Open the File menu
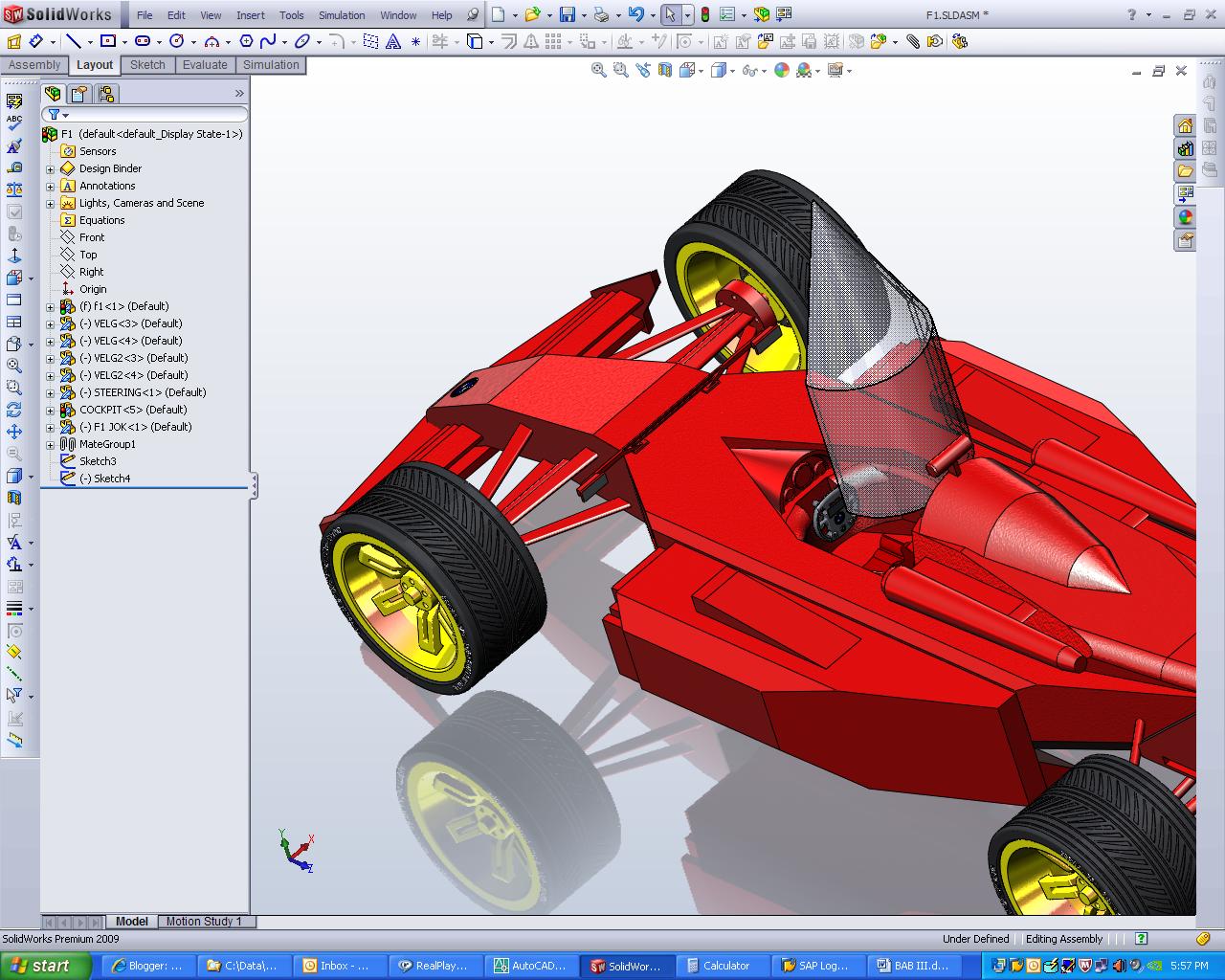Image resolution: width=1225 pixels, height=980 pixels. coord(145,15)
